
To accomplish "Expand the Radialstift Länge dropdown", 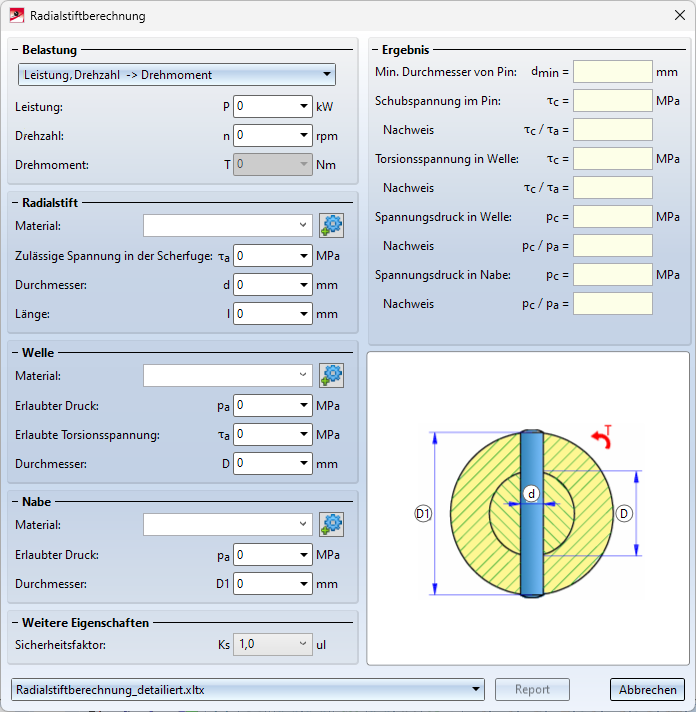I will coord(303,314).
